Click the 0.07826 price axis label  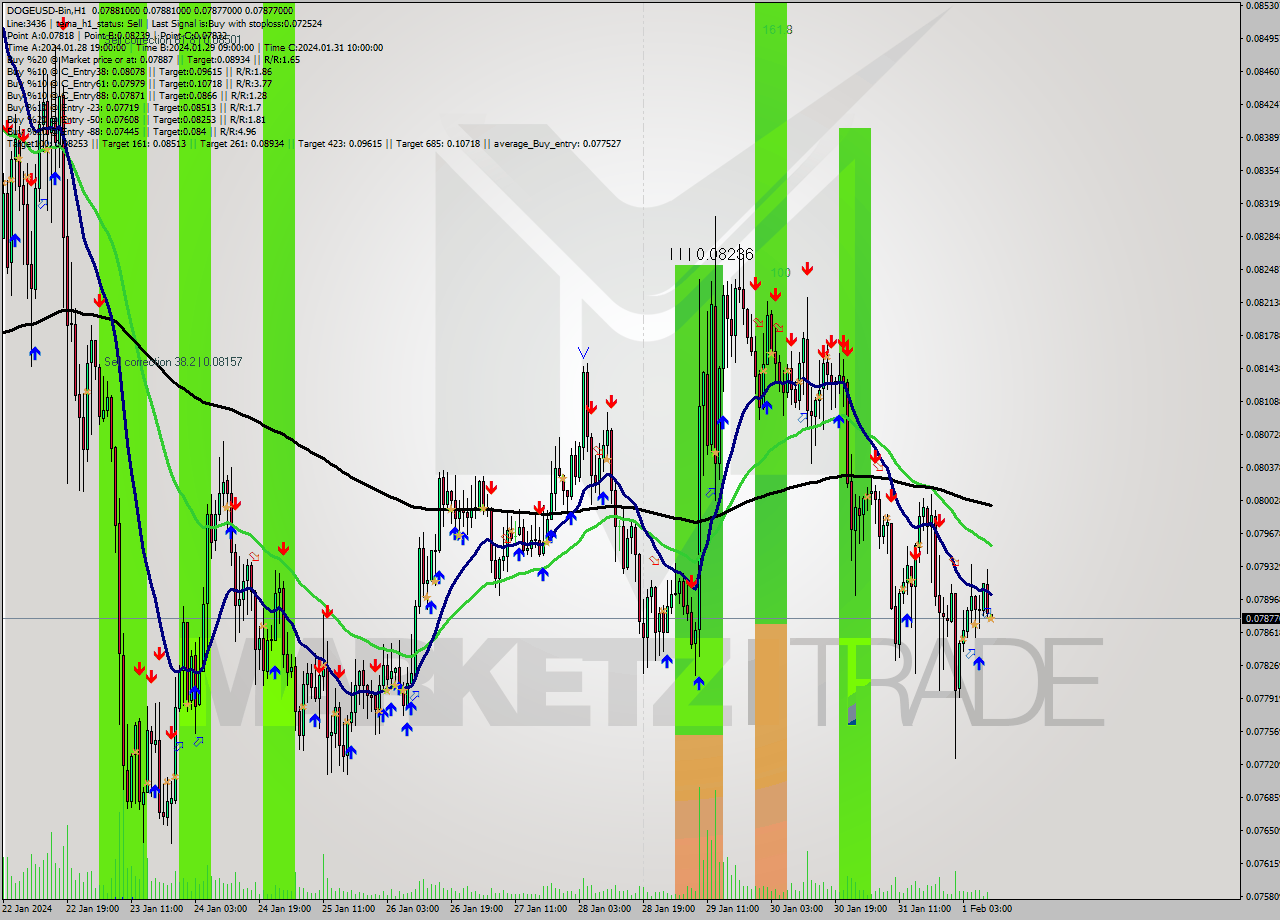[x=1262, y=665]
